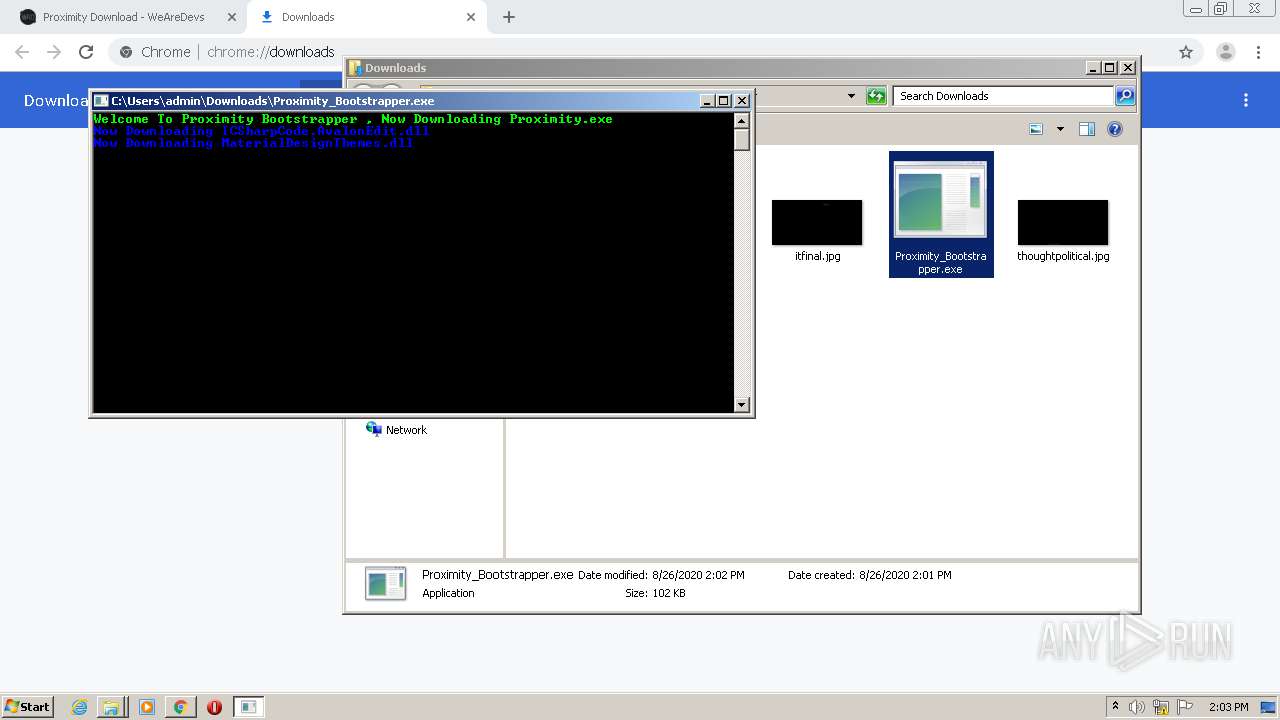Click the console window scroll-down arrow

(742, 405)
